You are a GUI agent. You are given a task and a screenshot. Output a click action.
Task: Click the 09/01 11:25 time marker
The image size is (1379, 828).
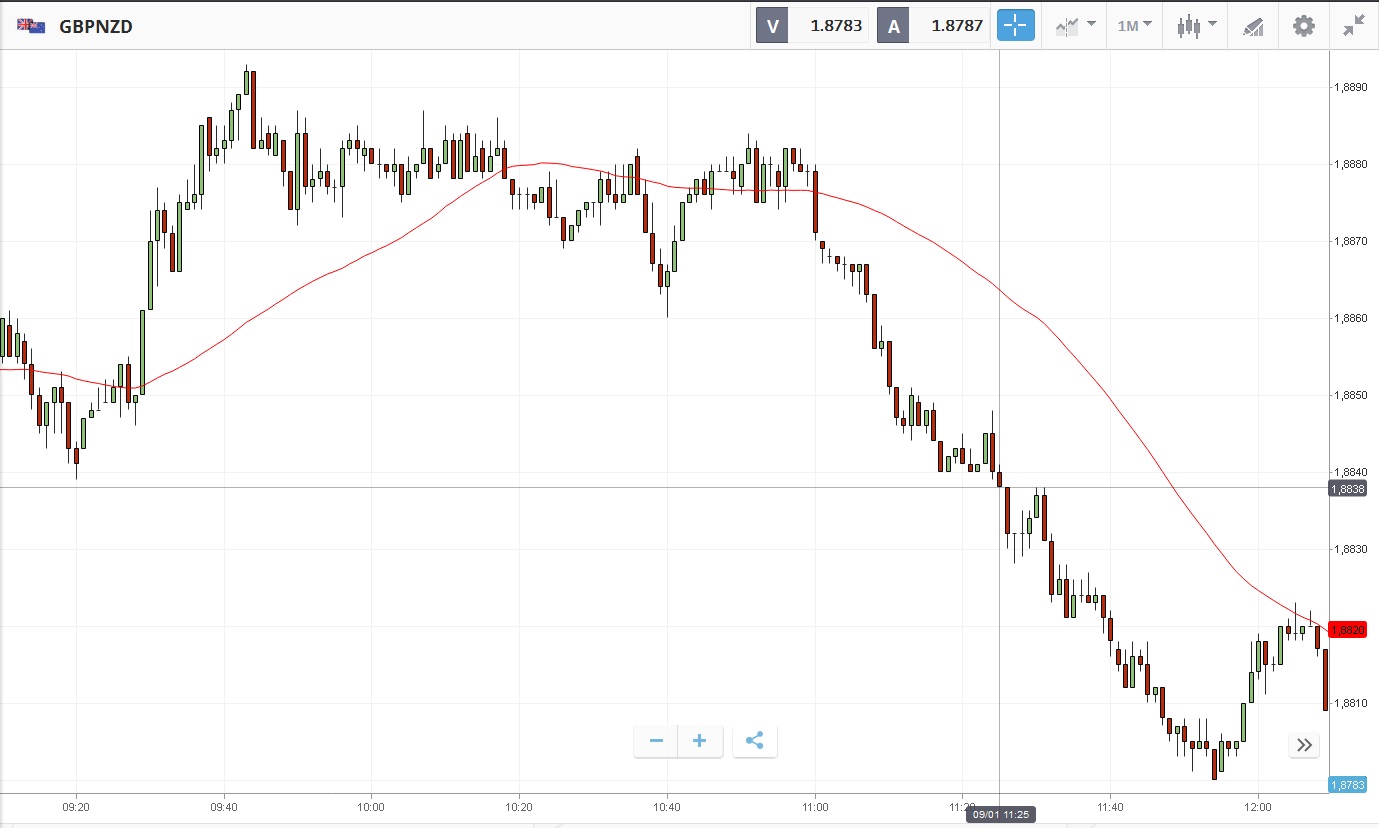click(1000, 814)
